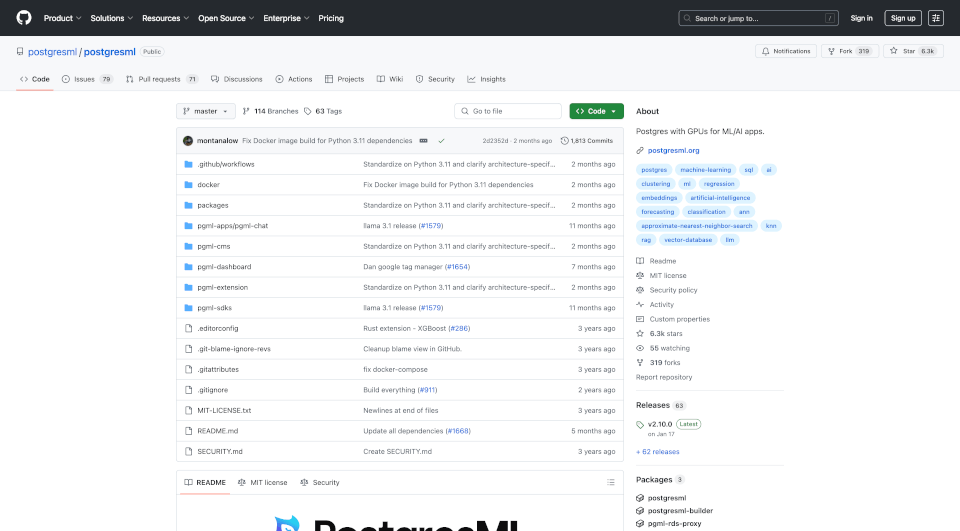
Task: Expand the Product menu in header
Action: (61, 18)
